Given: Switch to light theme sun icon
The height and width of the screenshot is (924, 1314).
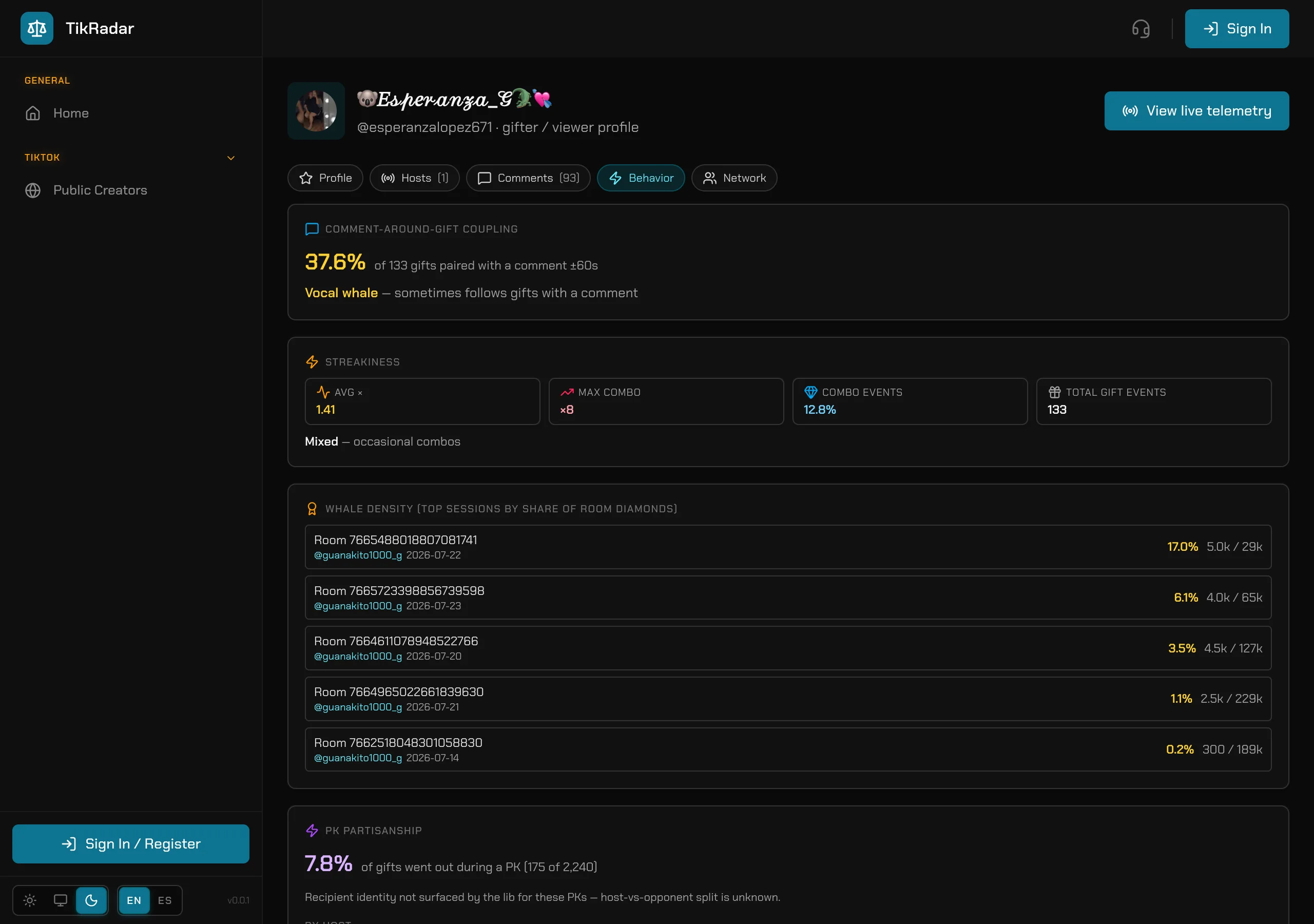Looking at the screenshot, I should 30,900.
